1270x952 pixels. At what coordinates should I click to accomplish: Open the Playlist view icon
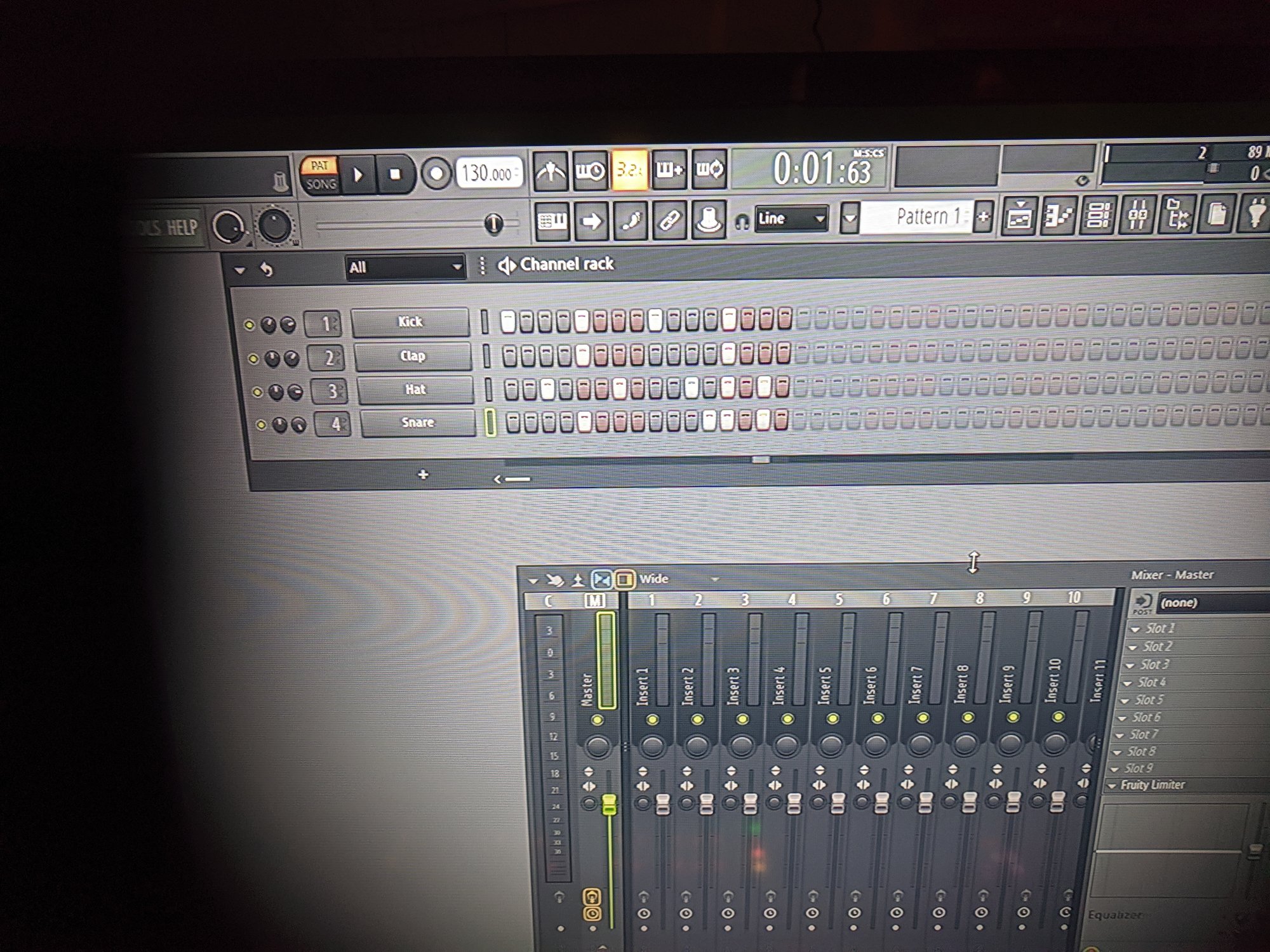coord(1019,216)
